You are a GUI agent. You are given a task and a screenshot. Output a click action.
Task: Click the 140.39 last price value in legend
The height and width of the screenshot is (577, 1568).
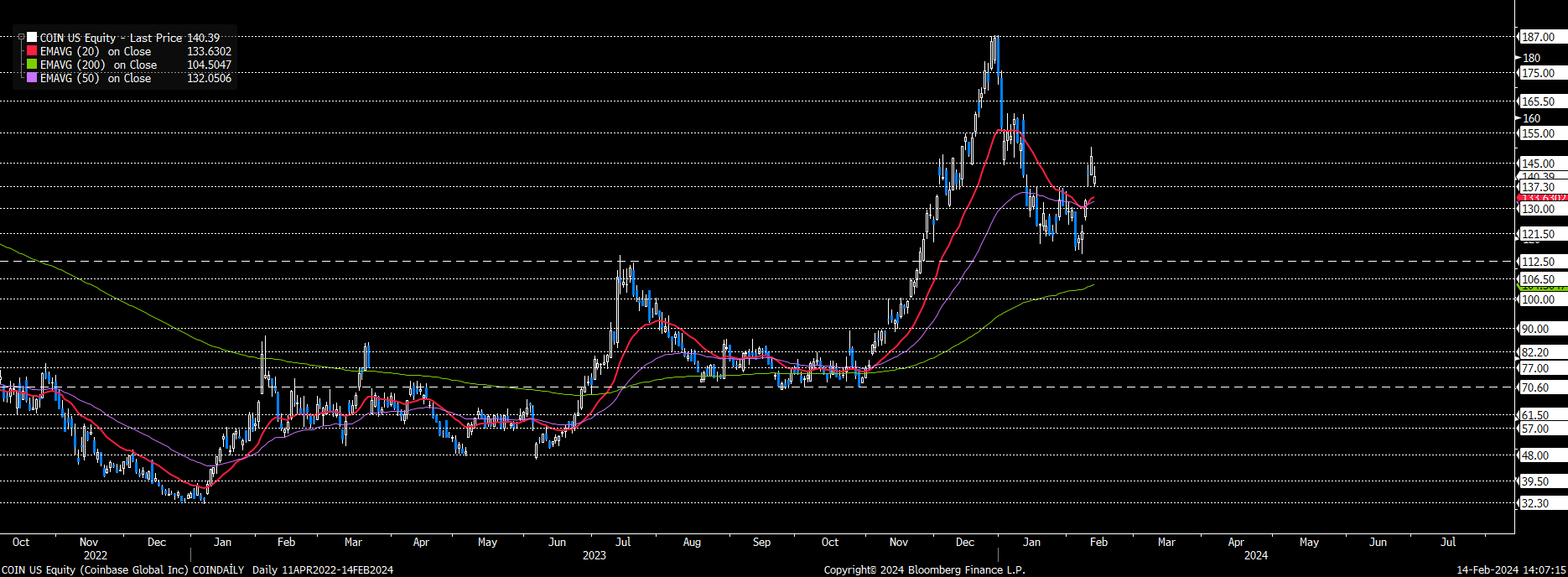tap(204, 38)
